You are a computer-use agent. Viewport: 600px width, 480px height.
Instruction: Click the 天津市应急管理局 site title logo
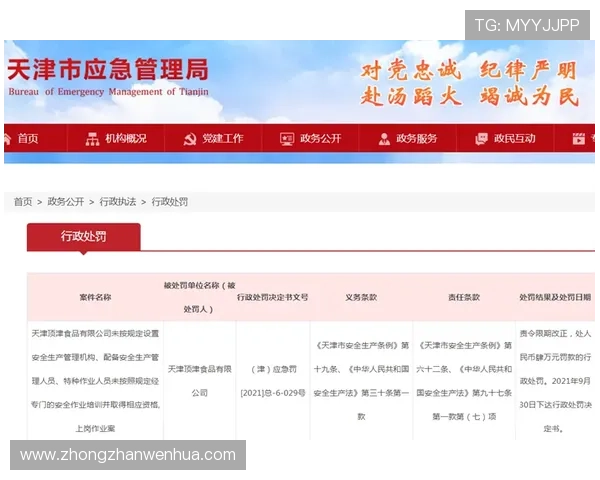(108, 69)
